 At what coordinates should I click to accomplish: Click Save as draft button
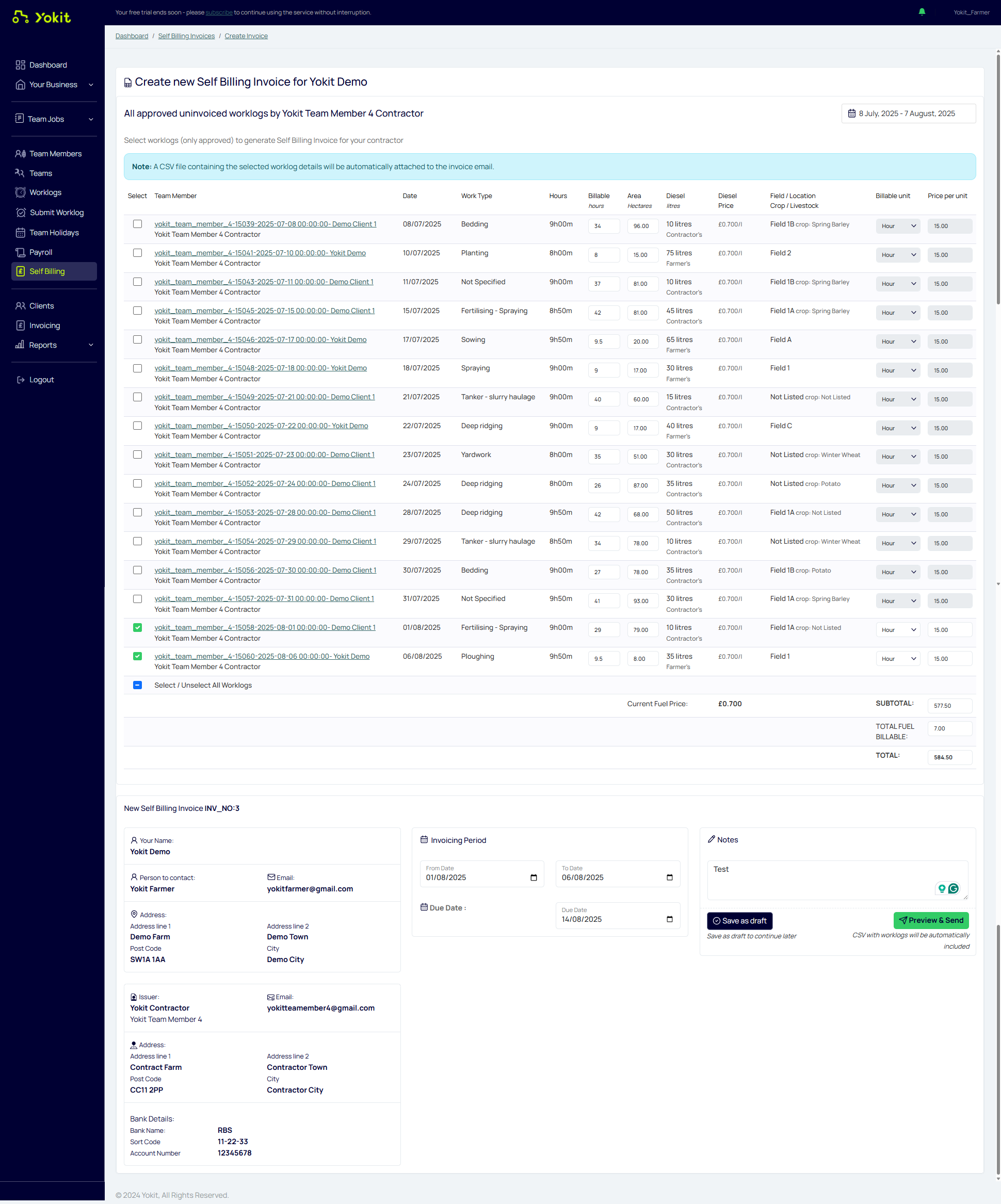(x=739, y=921)
